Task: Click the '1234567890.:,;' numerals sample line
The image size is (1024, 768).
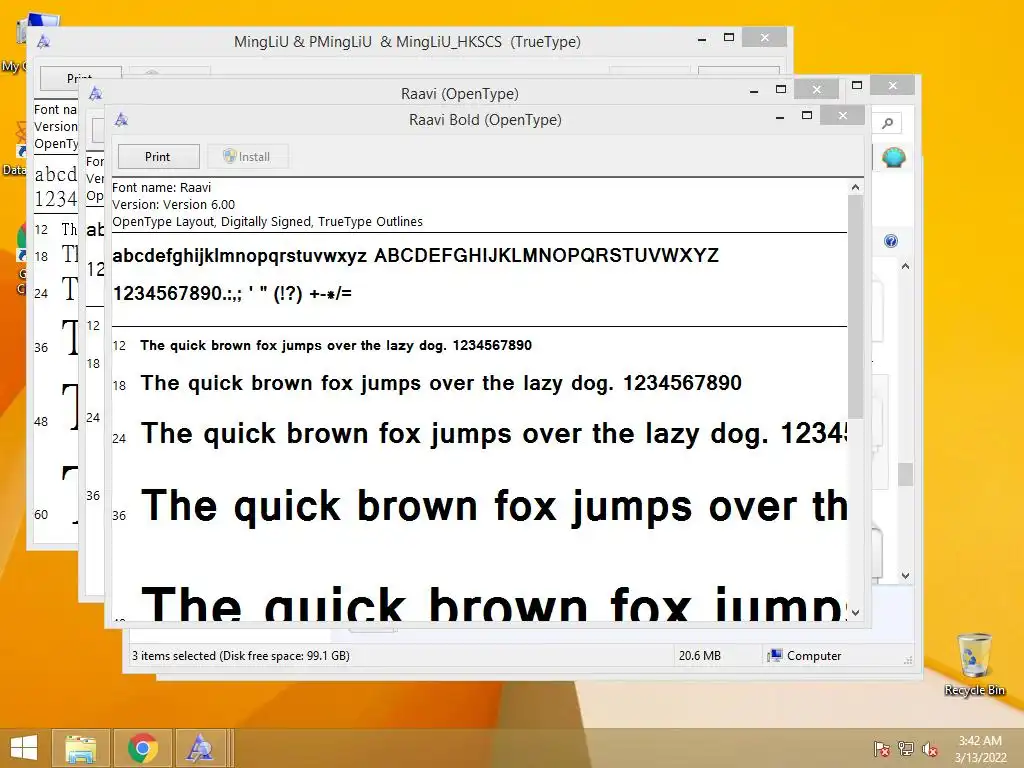Action: (232, 293)
